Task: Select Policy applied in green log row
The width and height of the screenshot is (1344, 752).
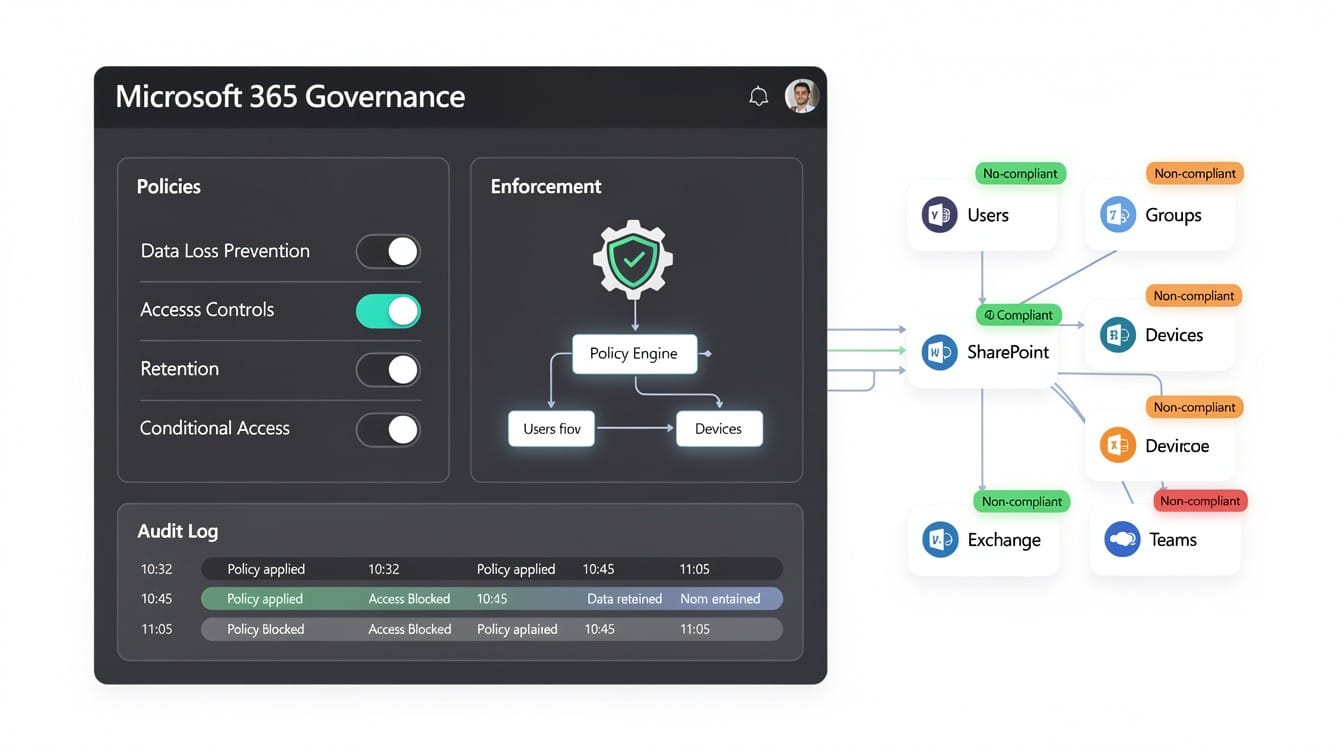Action: click(x=265, y=599)
